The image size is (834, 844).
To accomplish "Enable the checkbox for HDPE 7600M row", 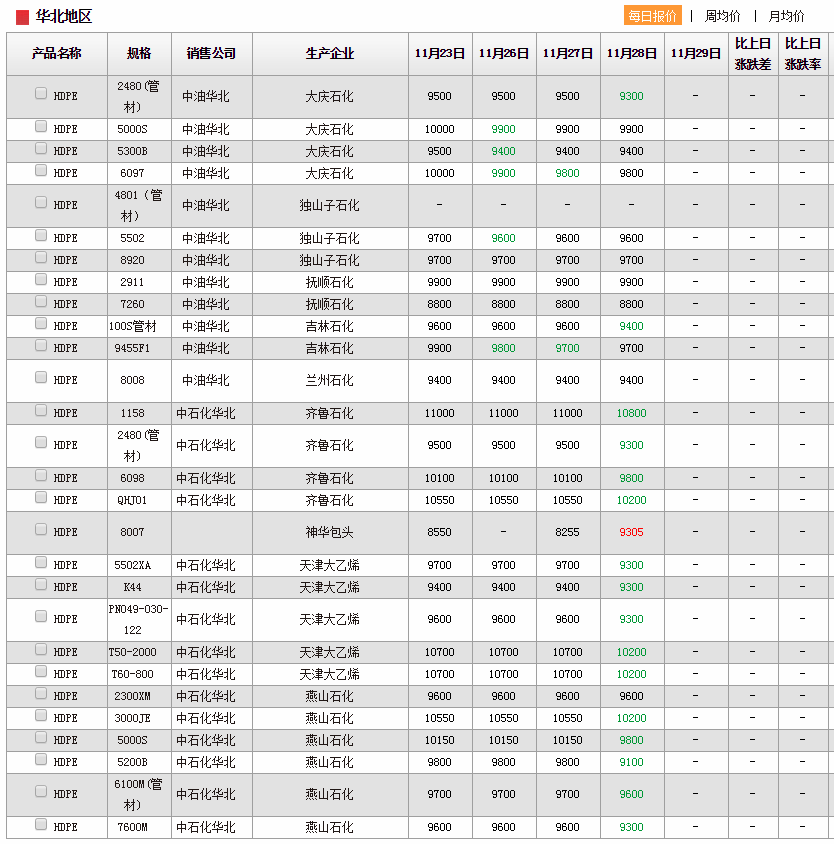I will coord(41,825).
